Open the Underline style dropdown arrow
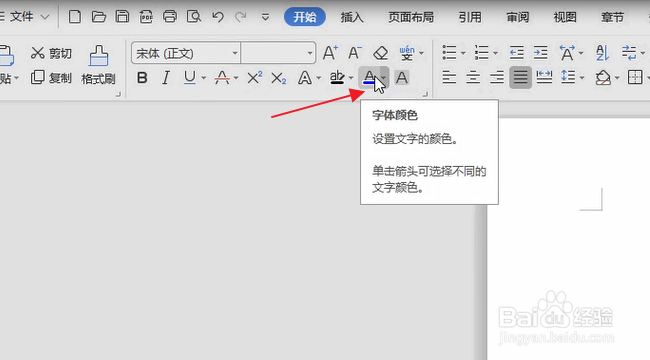The height and width of the screenshot is (360, 650). click(x=203, y=78)
